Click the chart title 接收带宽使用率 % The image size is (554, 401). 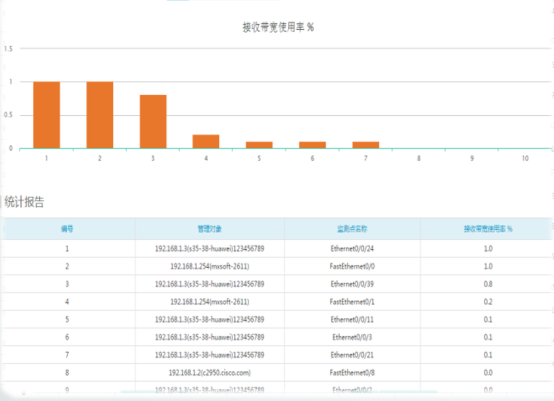point(278,27)
